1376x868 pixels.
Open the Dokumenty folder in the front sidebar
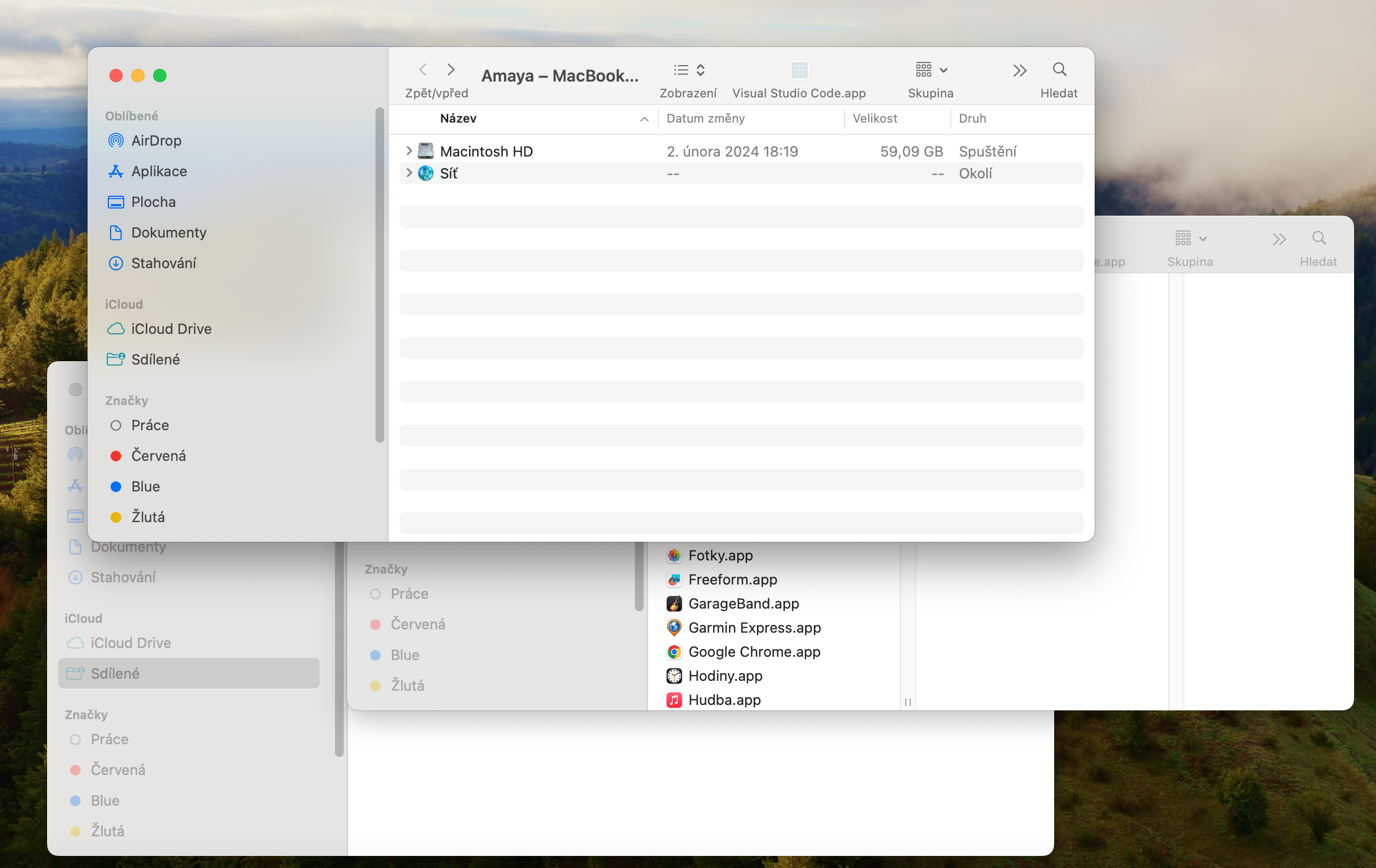168,233
